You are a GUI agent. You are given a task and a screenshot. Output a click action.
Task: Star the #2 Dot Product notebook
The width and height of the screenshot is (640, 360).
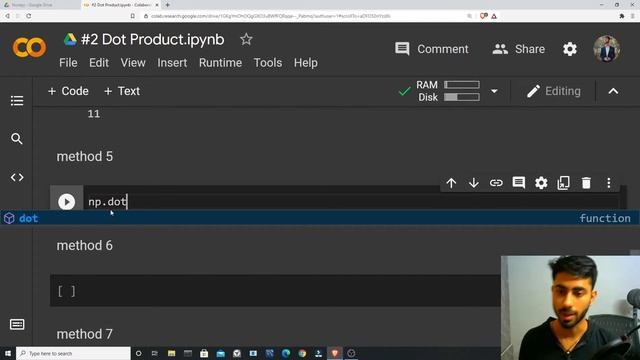tap(246, 40)
